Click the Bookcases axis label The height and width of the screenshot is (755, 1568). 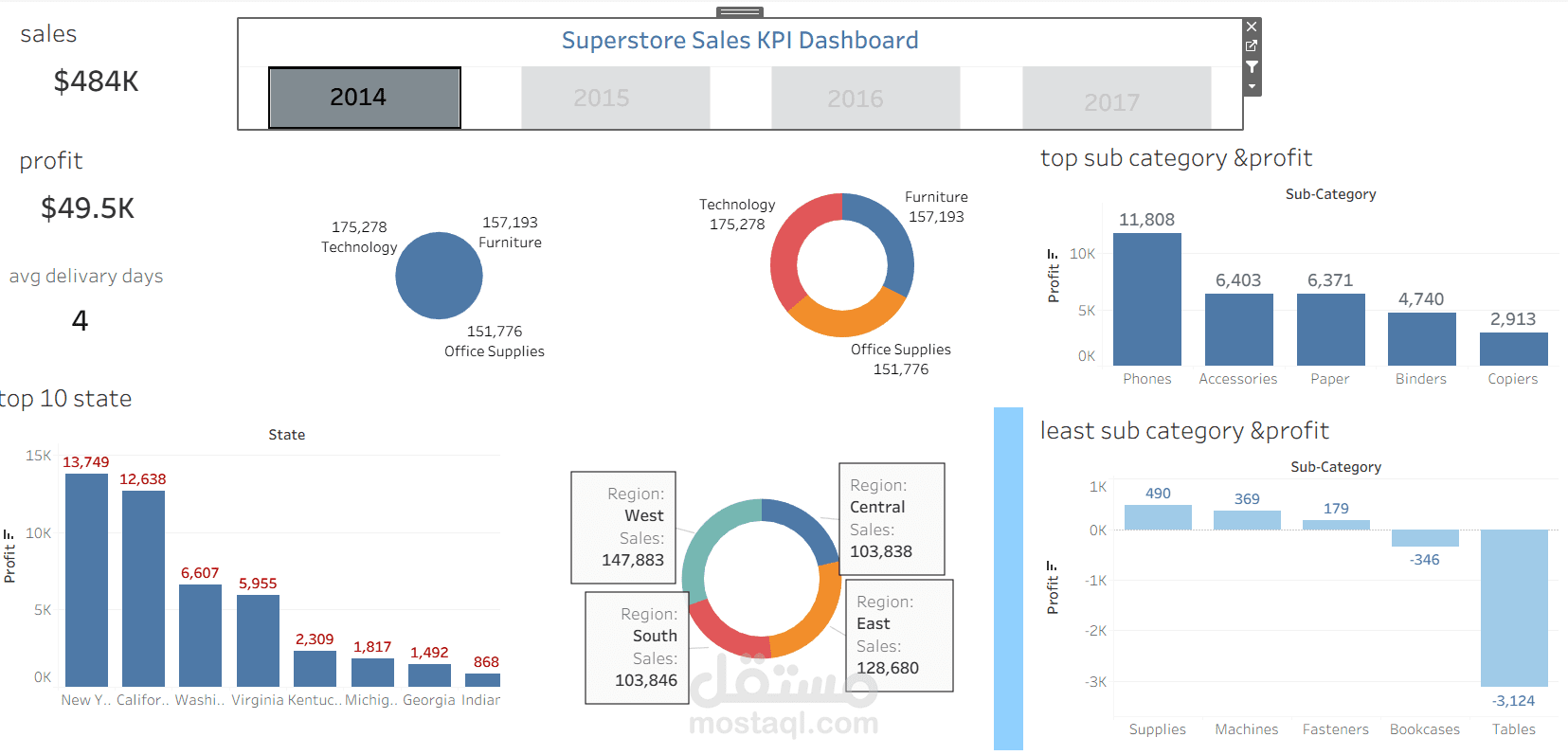[1424, 729]
